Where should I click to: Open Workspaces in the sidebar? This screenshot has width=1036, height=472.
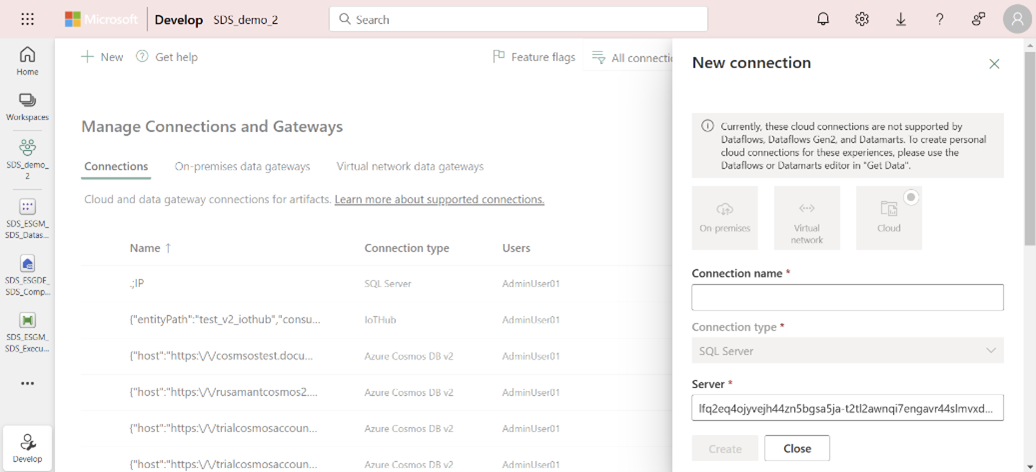(x=27, y=107)
